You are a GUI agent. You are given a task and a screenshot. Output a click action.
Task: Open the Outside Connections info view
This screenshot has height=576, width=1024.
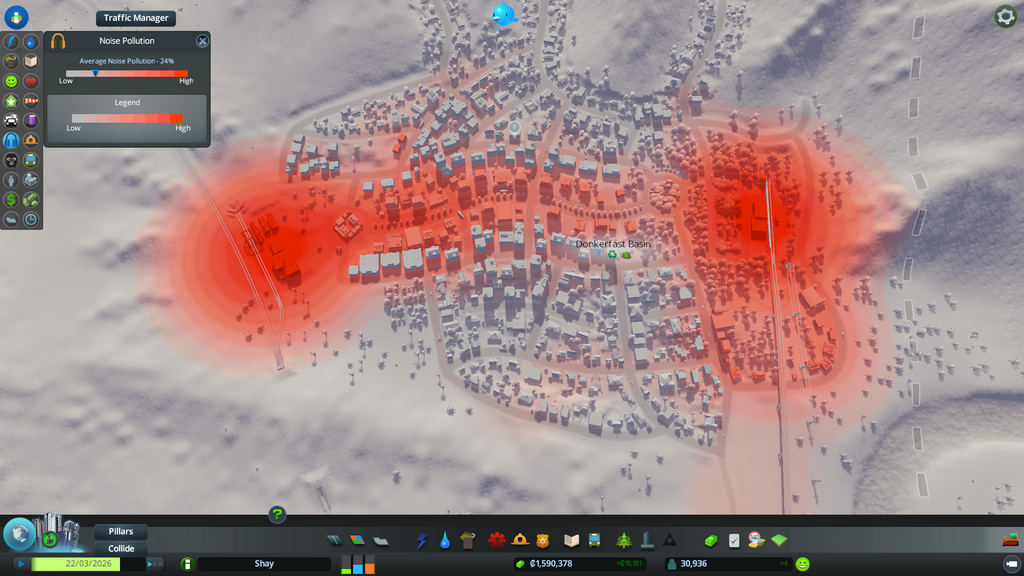point(31,180)
